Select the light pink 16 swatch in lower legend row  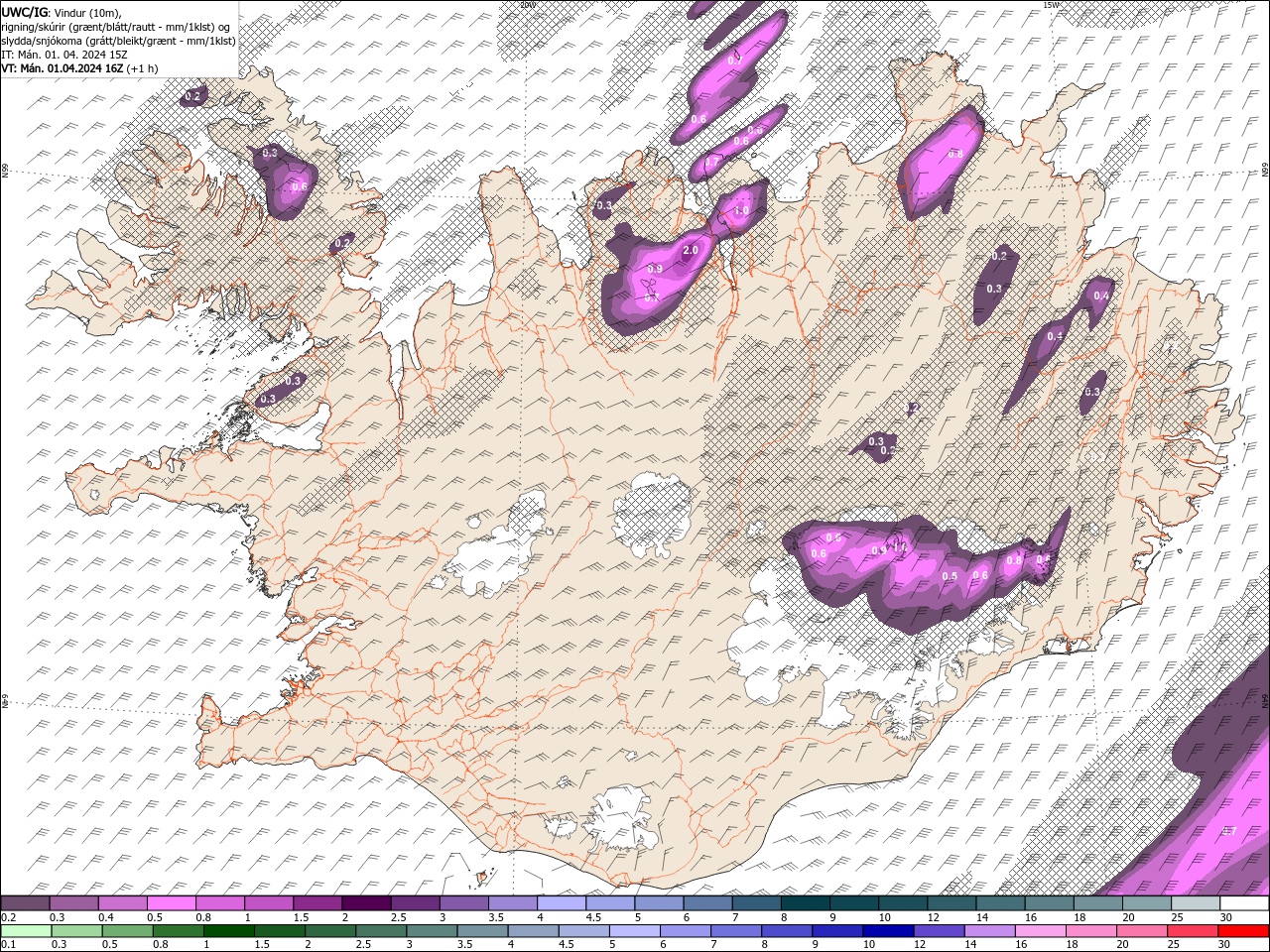point(1039,931)
